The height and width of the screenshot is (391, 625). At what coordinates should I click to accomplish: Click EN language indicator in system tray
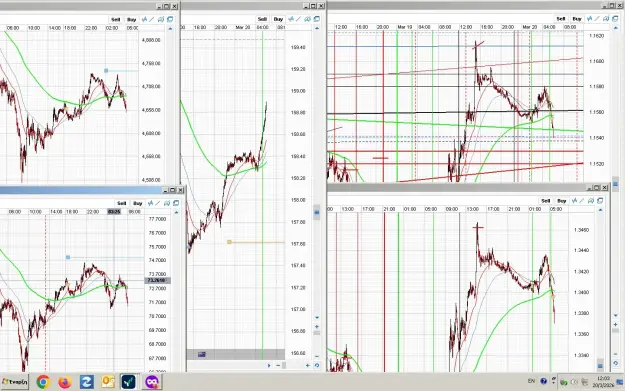click(x=531, y=381)
